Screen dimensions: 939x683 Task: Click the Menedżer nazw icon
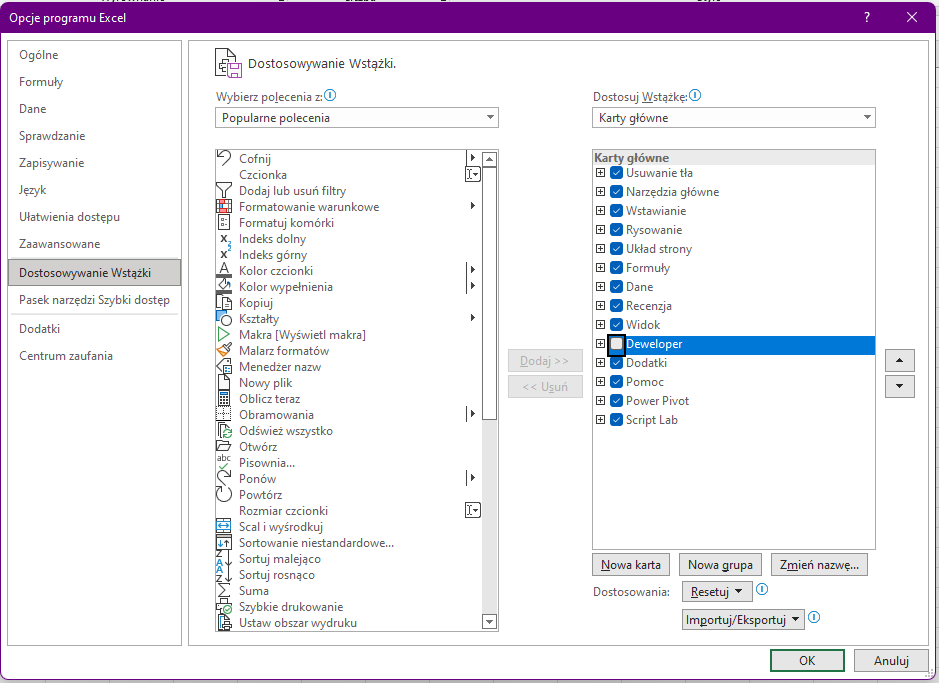coord(223,366)
